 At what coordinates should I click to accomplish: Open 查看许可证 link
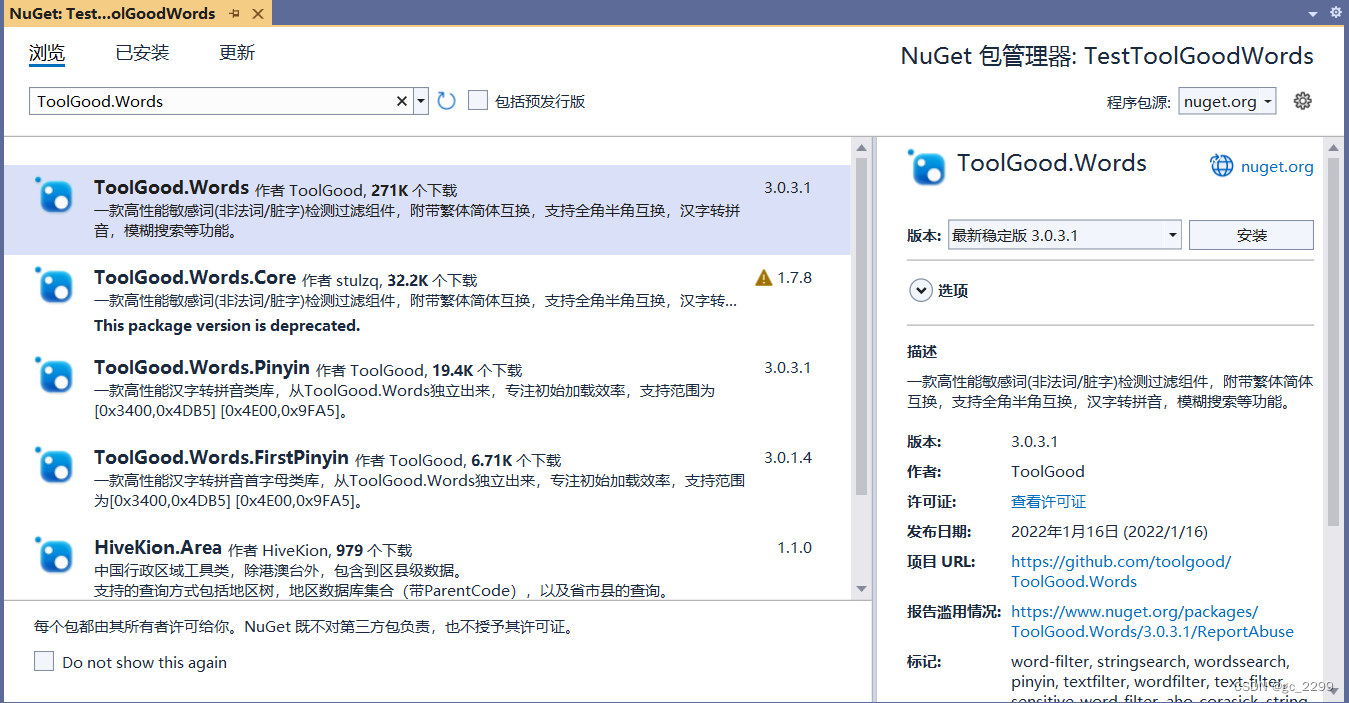click(x=1048, y=501)
